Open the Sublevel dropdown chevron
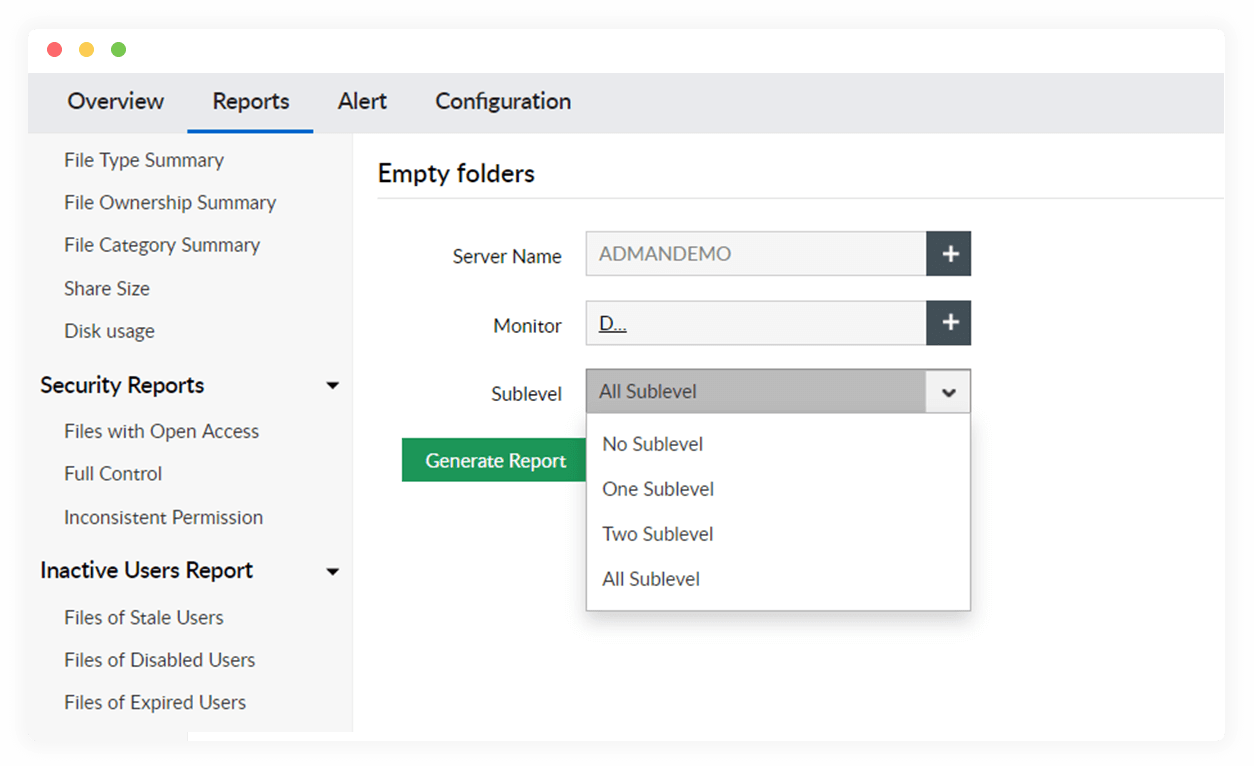 coord(947,391)
